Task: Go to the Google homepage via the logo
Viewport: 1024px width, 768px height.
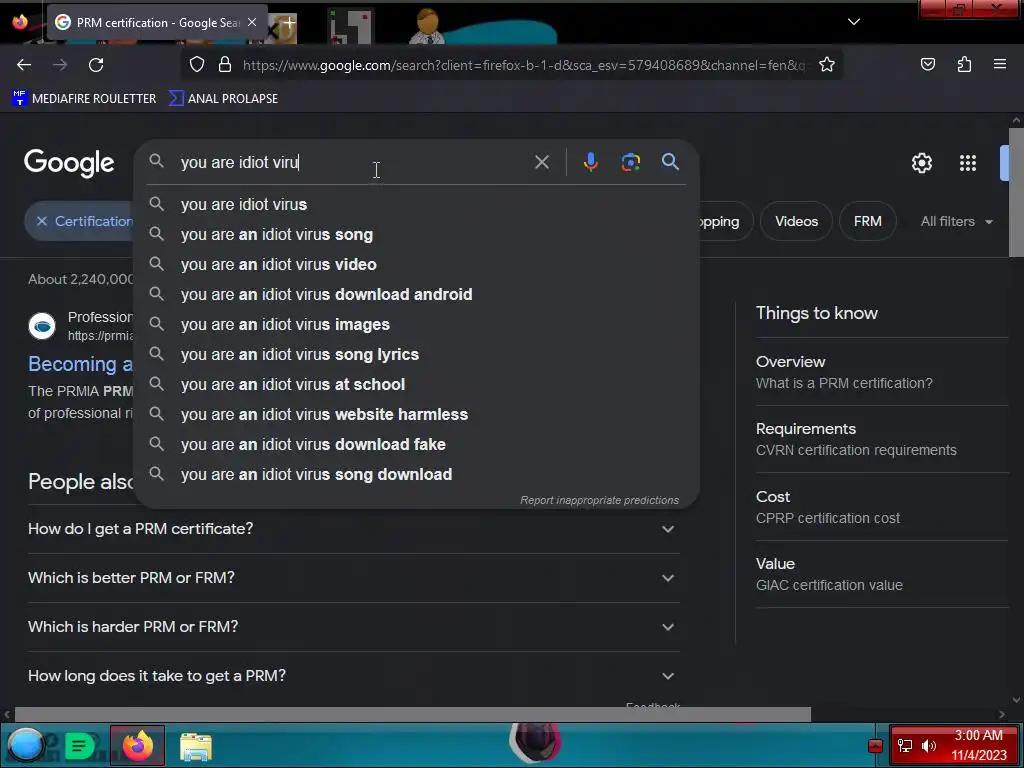Action: coord(69,163)
